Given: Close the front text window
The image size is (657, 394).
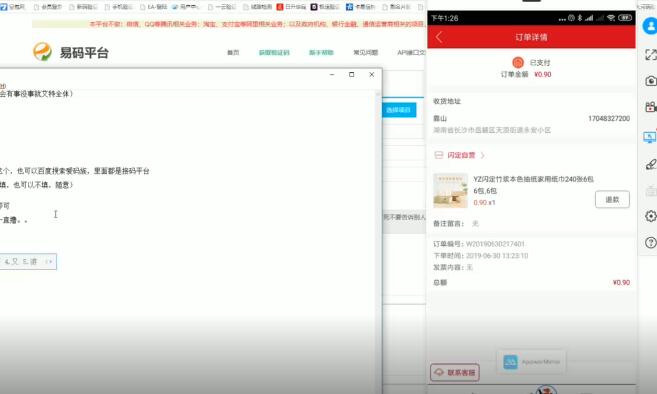Looking at the screenshot, I should [372, 75].
